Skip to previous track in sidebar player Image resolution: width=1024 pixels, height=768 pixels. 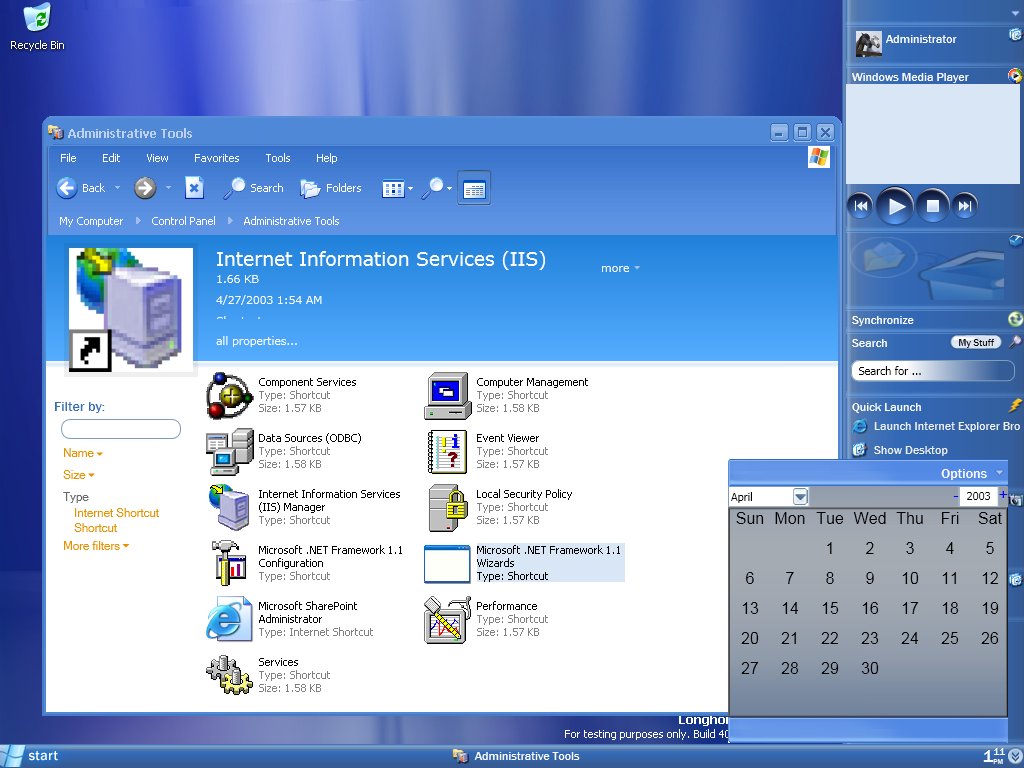point(860,206)
